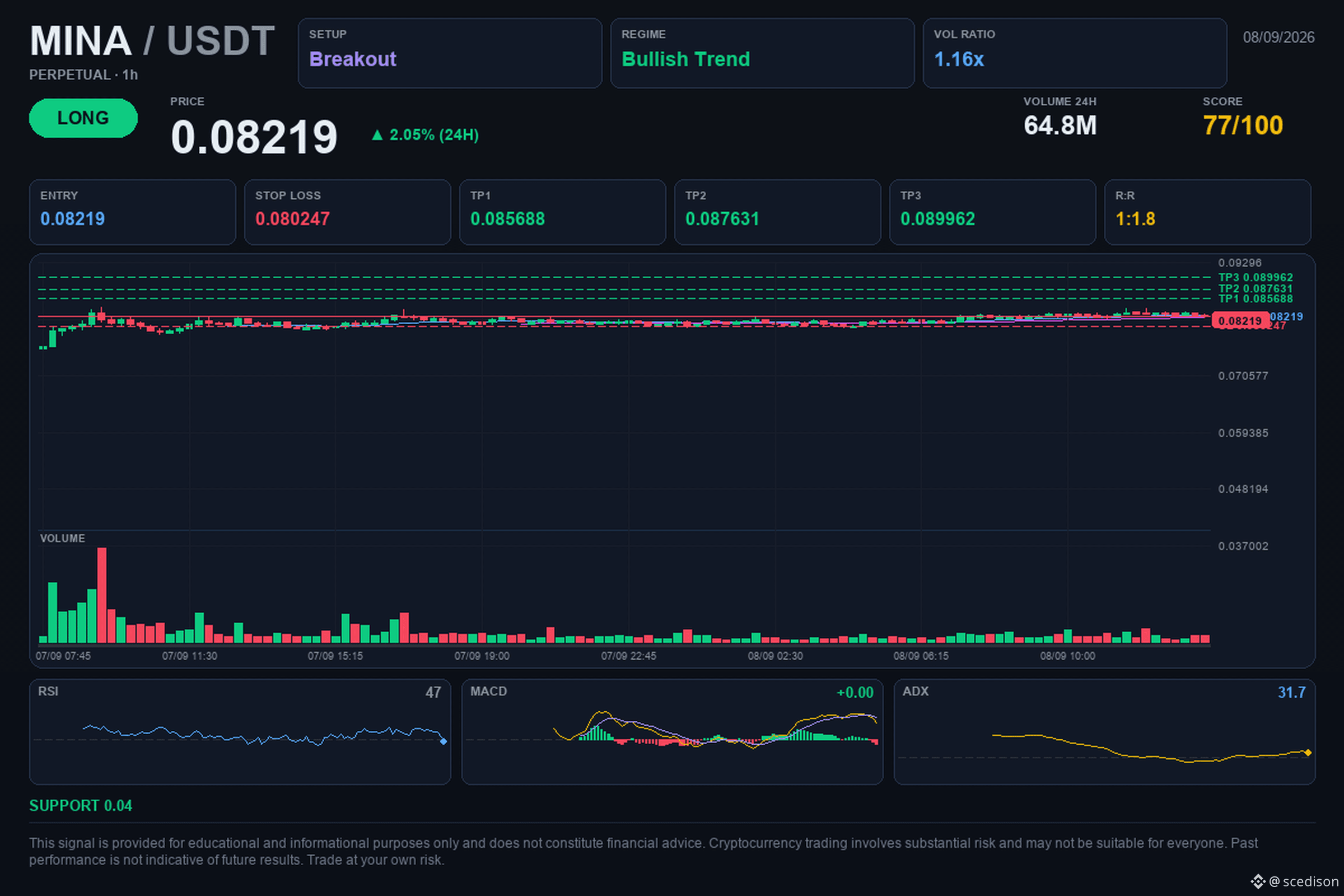The width and height of the screenshot is (1344, 896).
Task: Select the Bullish Trend REGIME card
Action: click(762, 53)
